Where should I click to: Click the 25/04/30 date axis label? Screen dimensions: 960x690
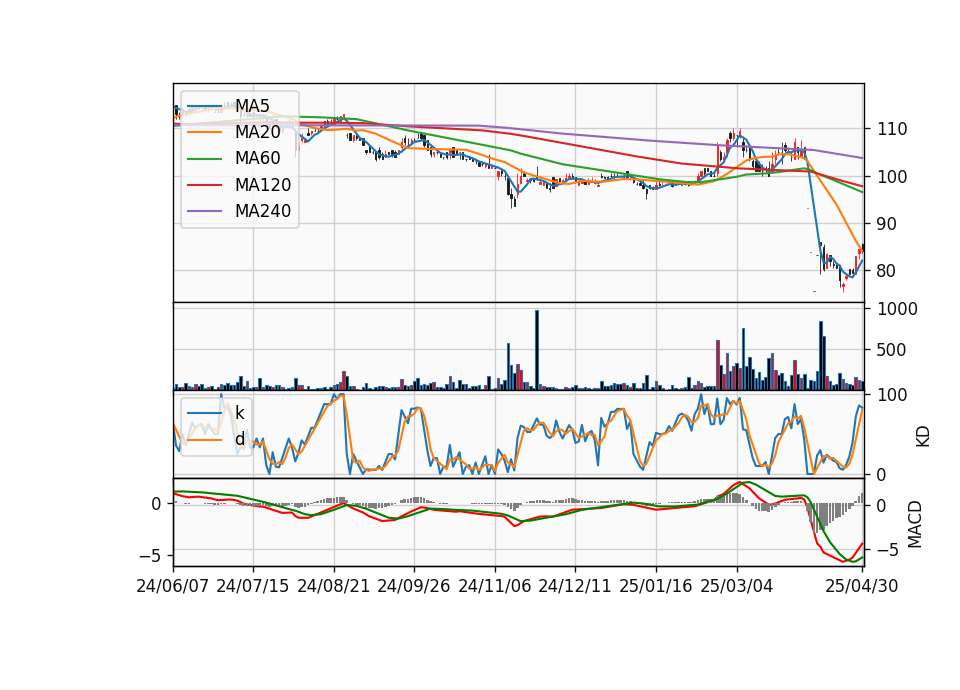pyautogui.click(x=862, y=587)
